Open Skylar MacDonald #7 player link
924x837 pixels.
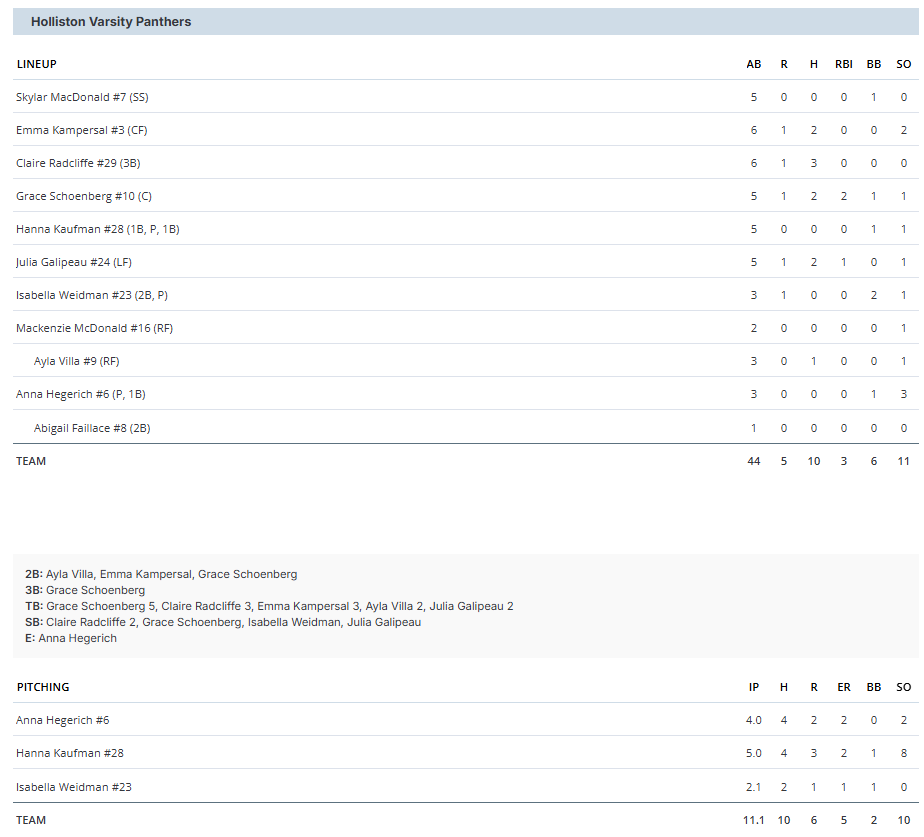[82, 97]
